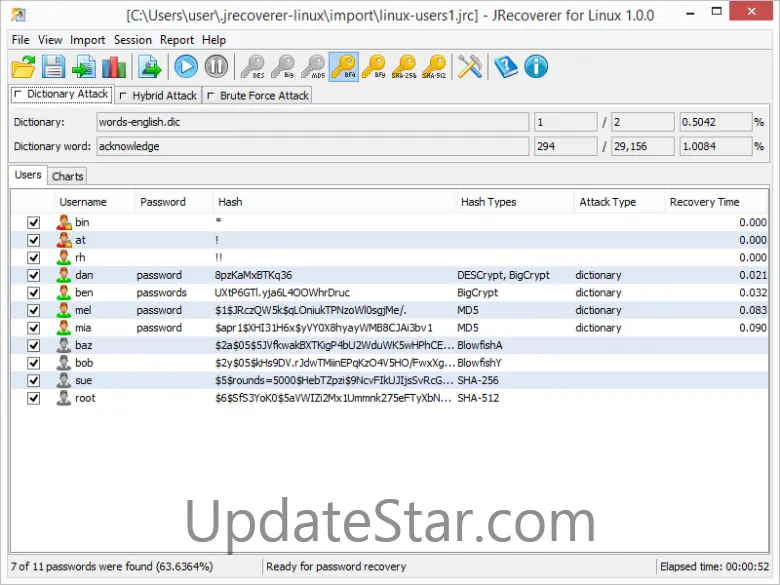Enable the Brute Force Attack tab checkbox
Viewport: 780px width, 585px height.
[x=211, y=96]
